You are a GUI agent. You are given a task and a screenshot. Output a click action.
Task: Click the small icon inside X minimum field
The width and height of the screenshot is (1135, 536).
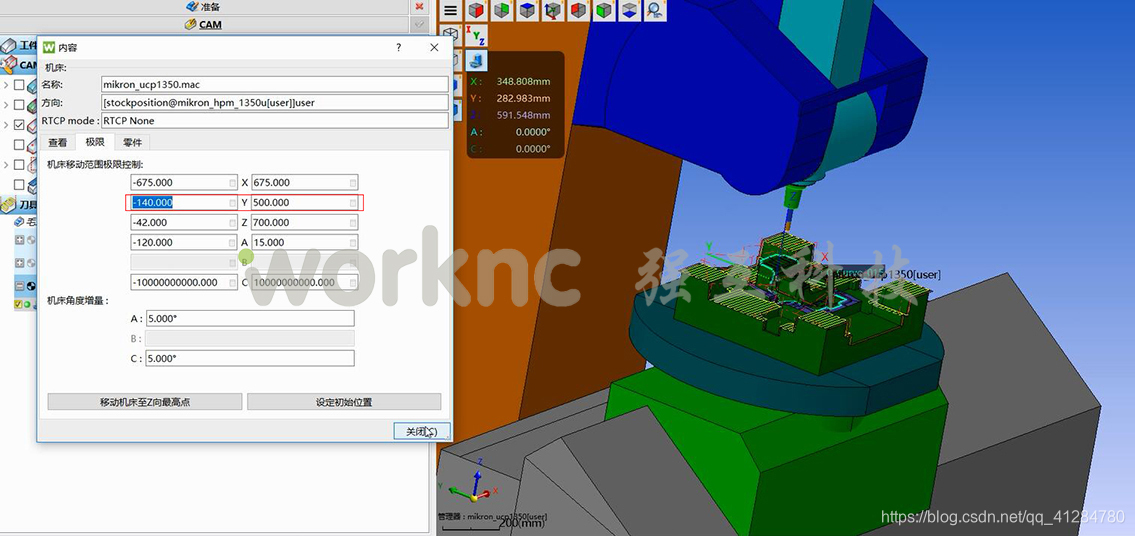[232, 183]
